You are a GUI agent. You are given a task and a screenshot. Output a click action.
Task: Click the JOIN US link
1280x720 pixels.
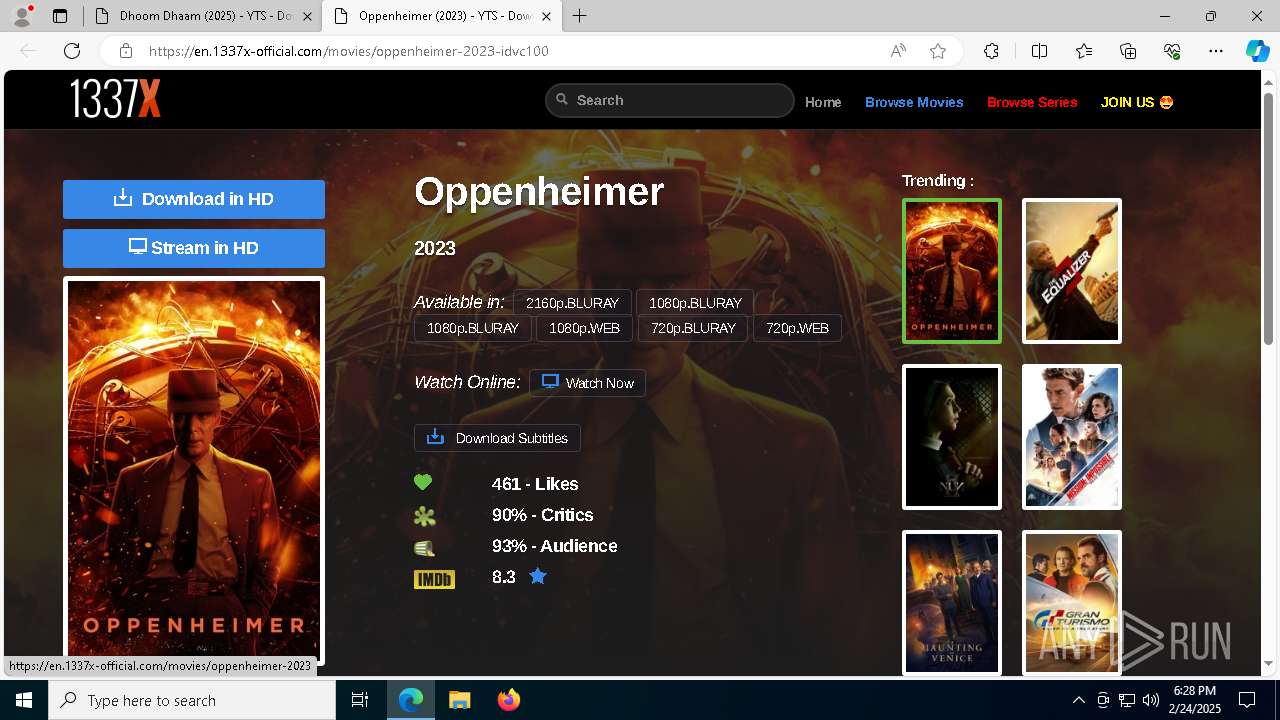1137,102
